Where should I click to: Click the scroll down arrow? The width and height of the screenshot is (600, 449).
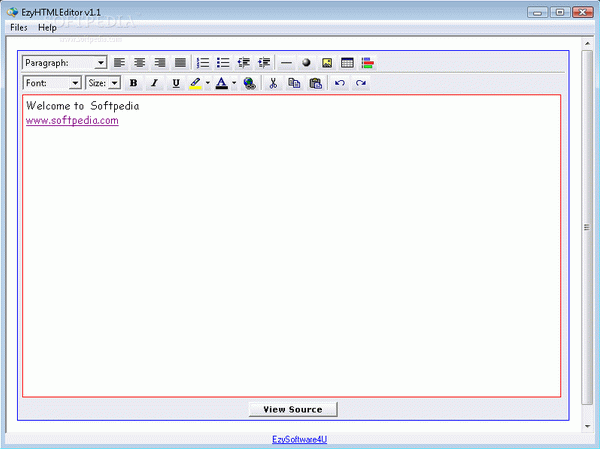(x=587, y=426)
